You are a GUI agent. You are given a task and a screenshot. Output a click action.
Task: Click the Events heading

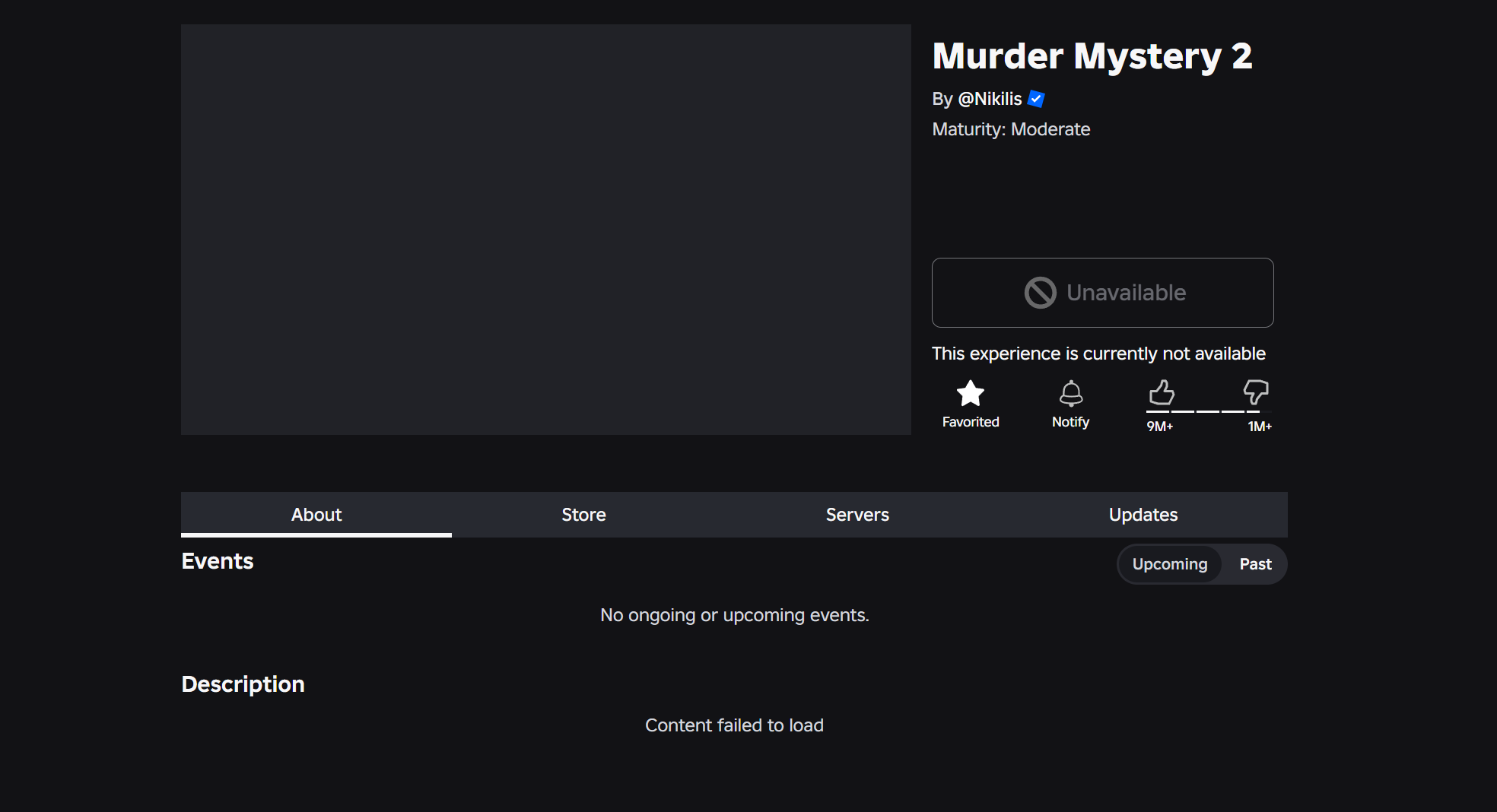218,561
